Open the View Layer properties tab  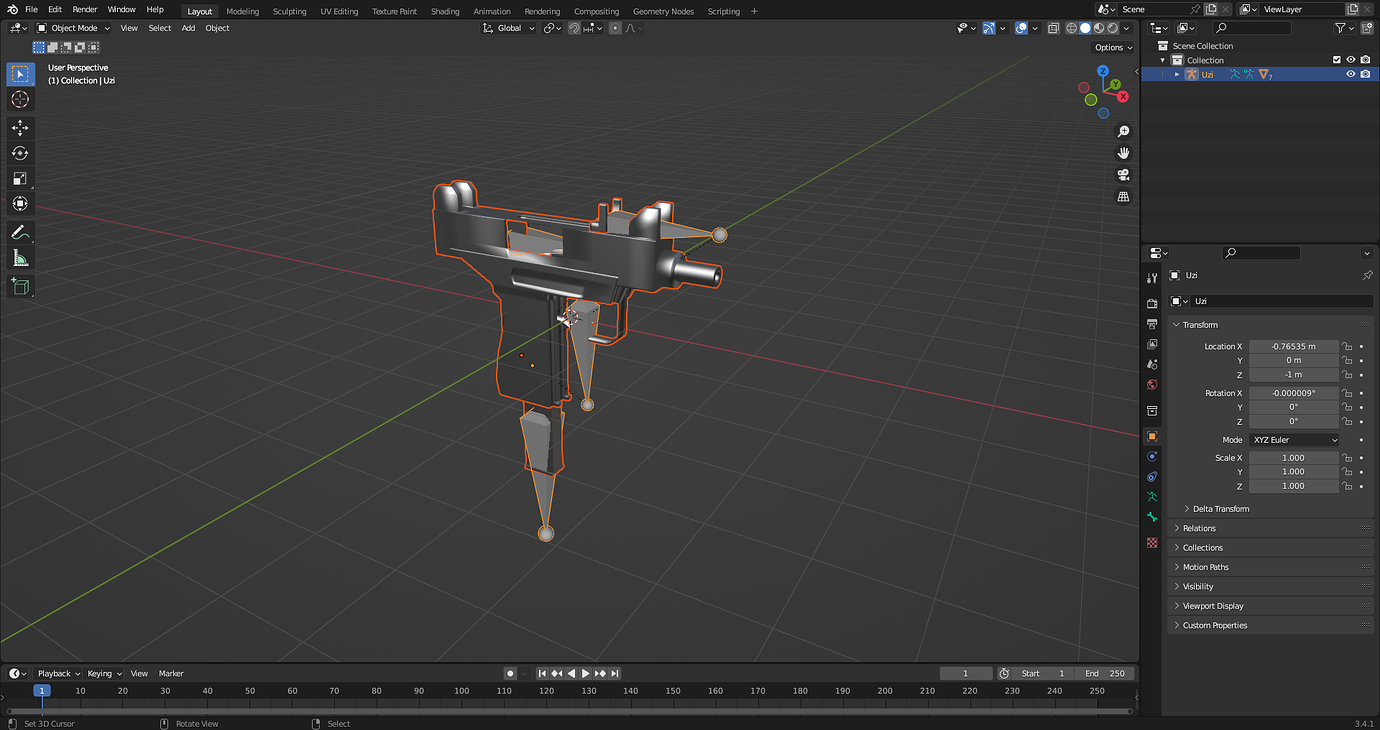click(x=1152, y=344)
